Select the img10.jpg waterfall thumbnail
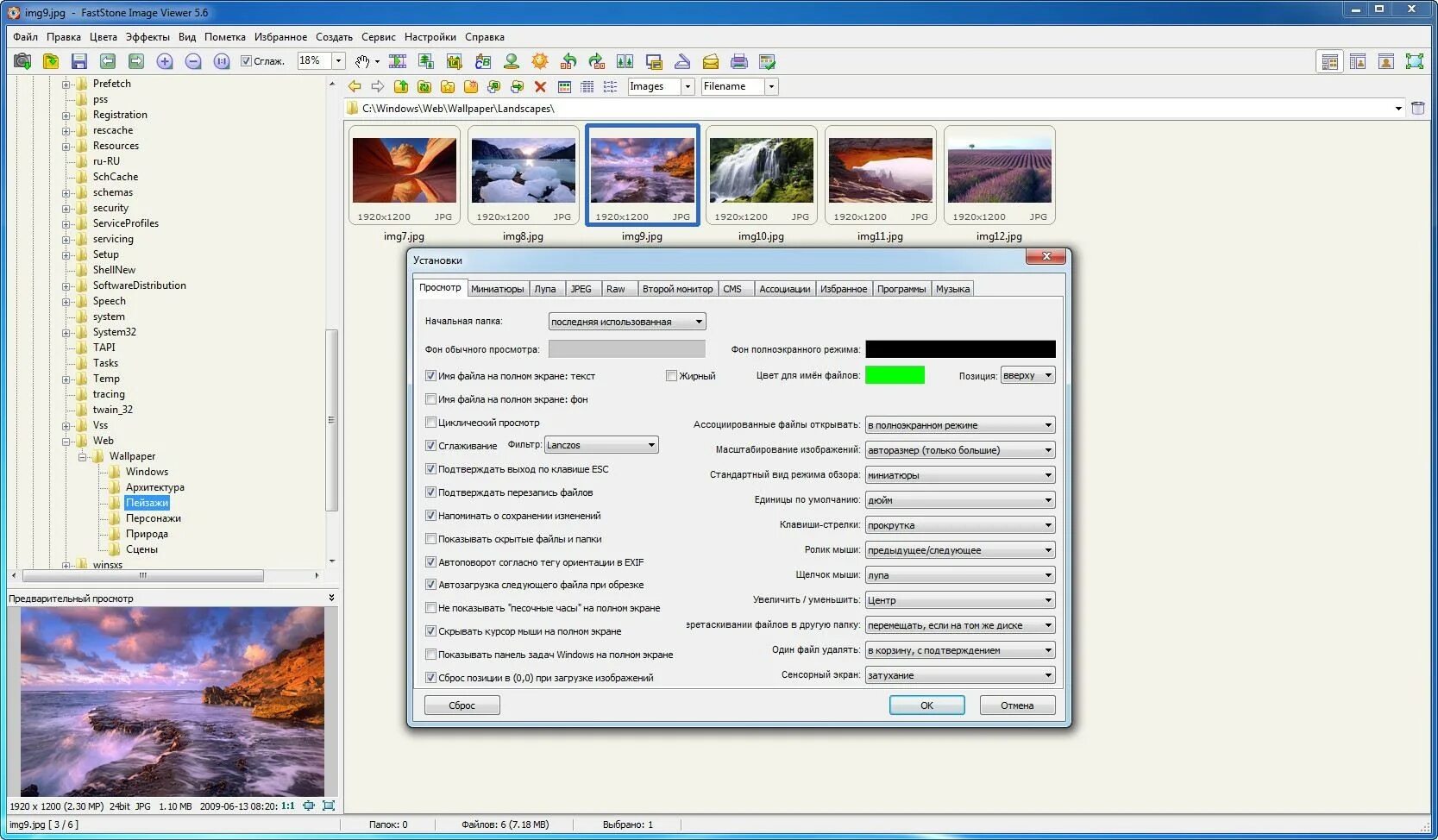Image resolution: width=1438 pixels, height=840 pixels. click(761, 175)
